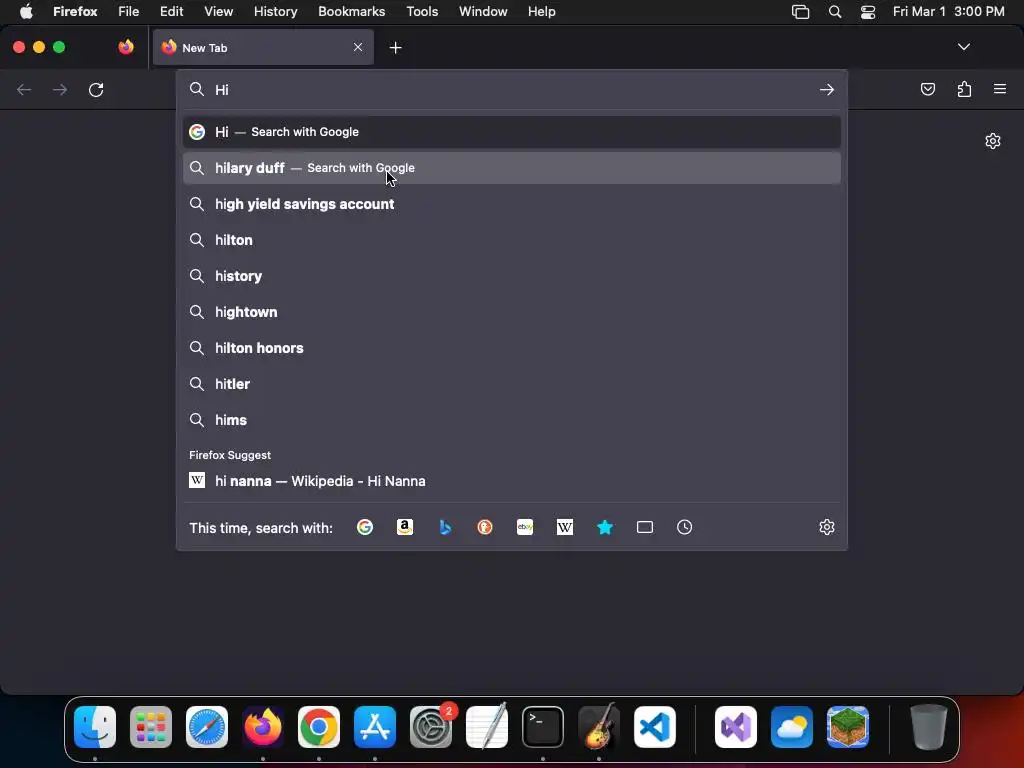1024x768 pixels.
Task: Search this time with eBay icon
Action: (525, 527)
